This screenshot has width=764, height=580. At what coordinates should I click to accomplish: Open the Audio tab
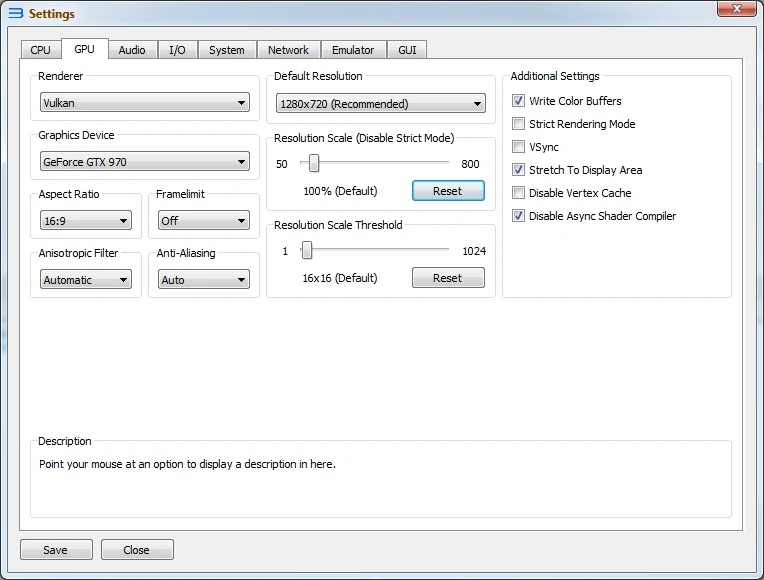(132, 50)
